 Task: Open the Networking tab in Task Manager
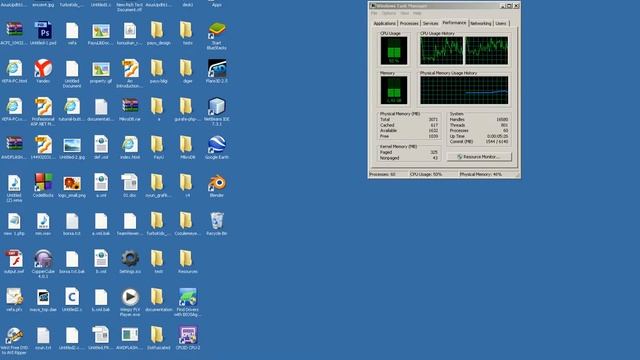pyautogui.click(x=481, y=24)
